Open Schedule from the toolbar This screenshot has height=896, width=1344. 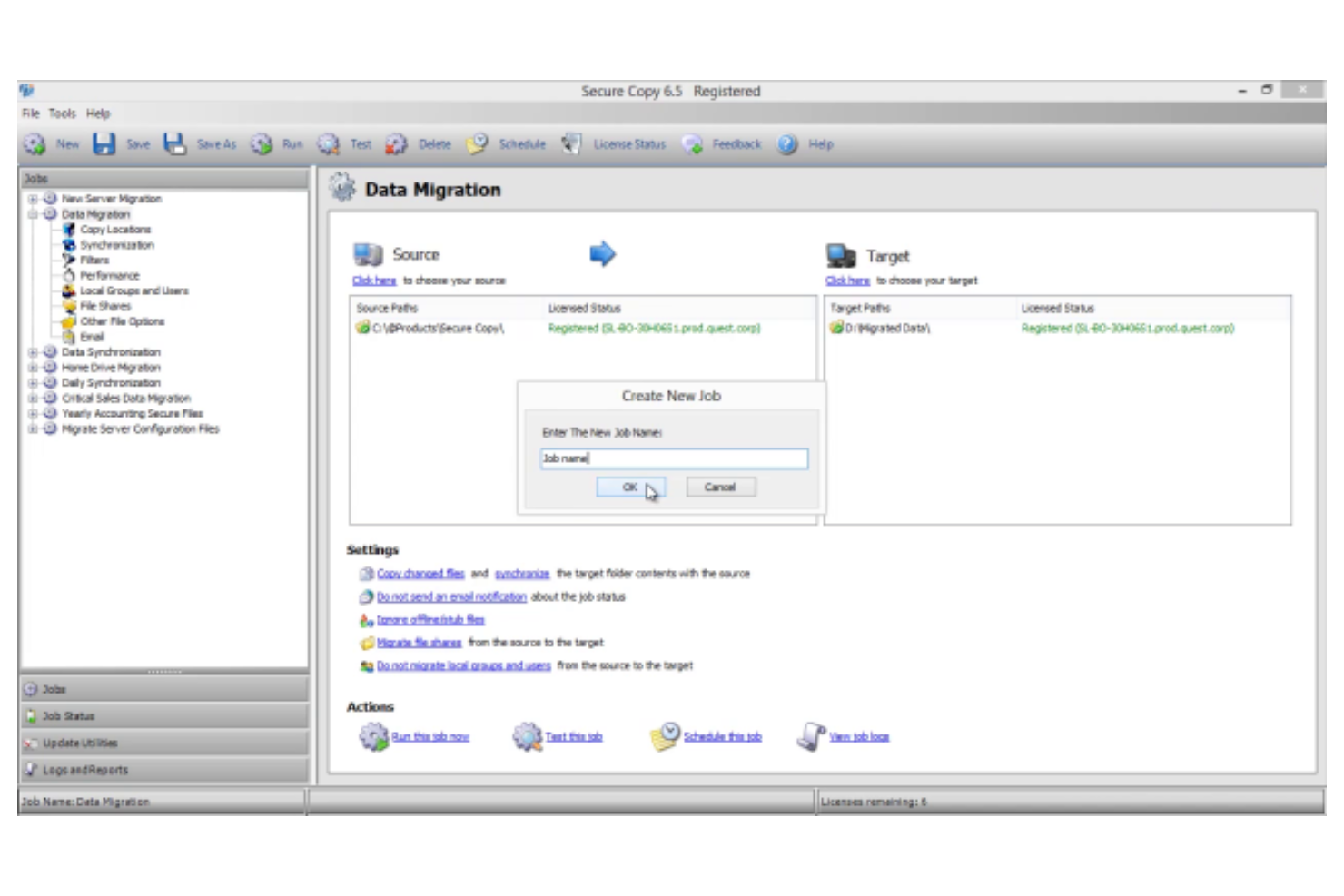click(477, 144)
